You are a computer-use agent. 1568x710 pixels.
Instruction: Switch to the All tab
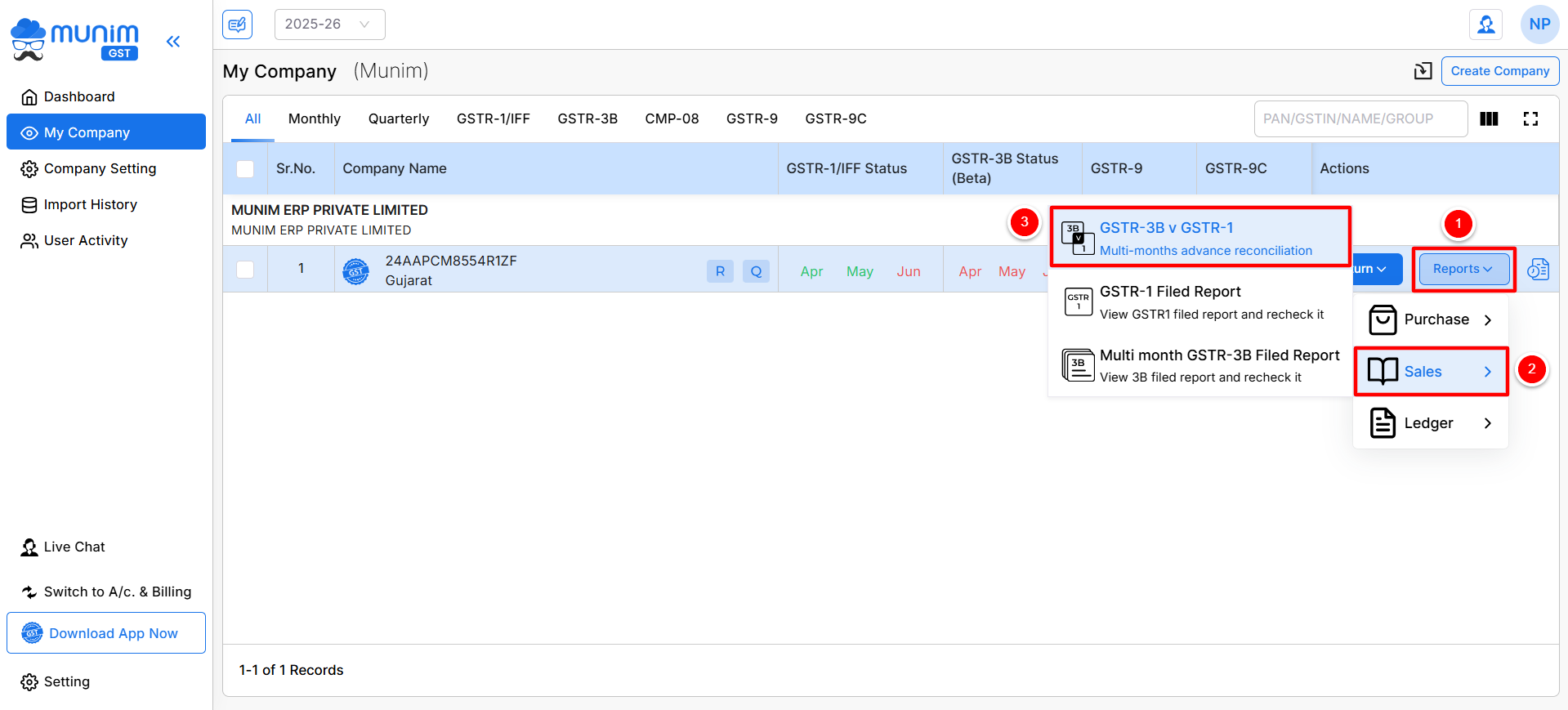click(x=252, y=119)
